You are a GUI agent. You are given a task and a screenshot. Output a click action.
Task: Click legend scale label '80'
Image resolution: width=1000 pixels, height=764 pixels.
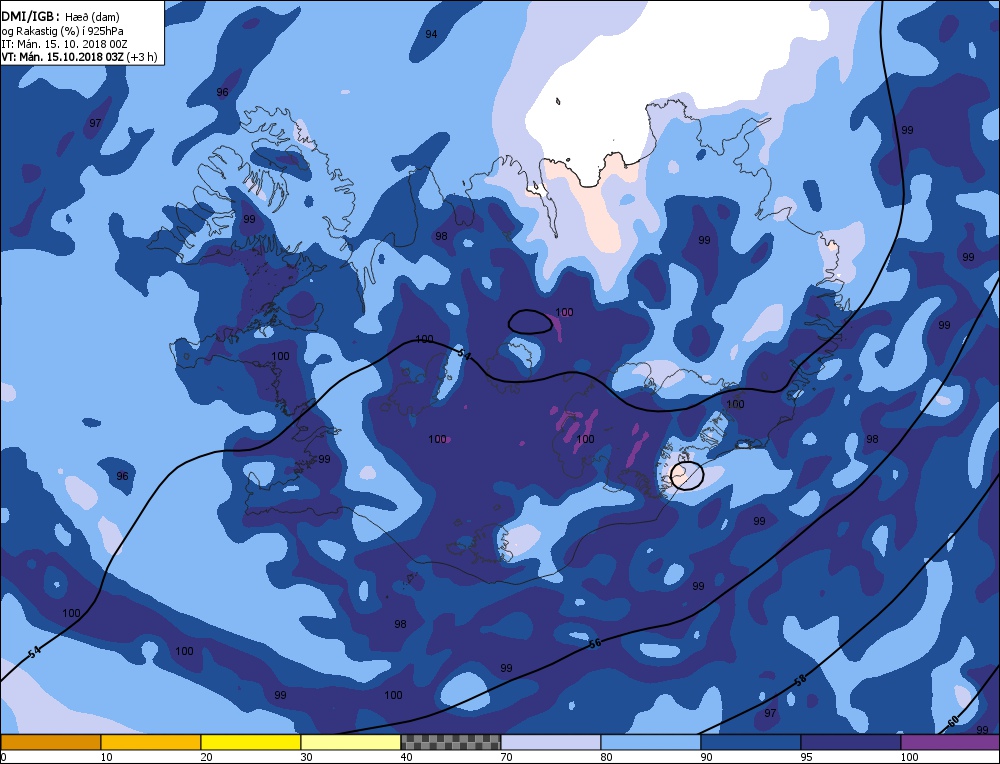606,757
